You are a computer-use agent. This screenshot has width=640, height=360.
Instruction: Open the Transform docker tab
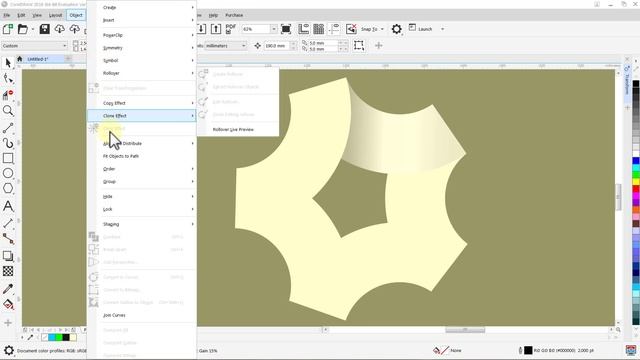pos(627,81)
